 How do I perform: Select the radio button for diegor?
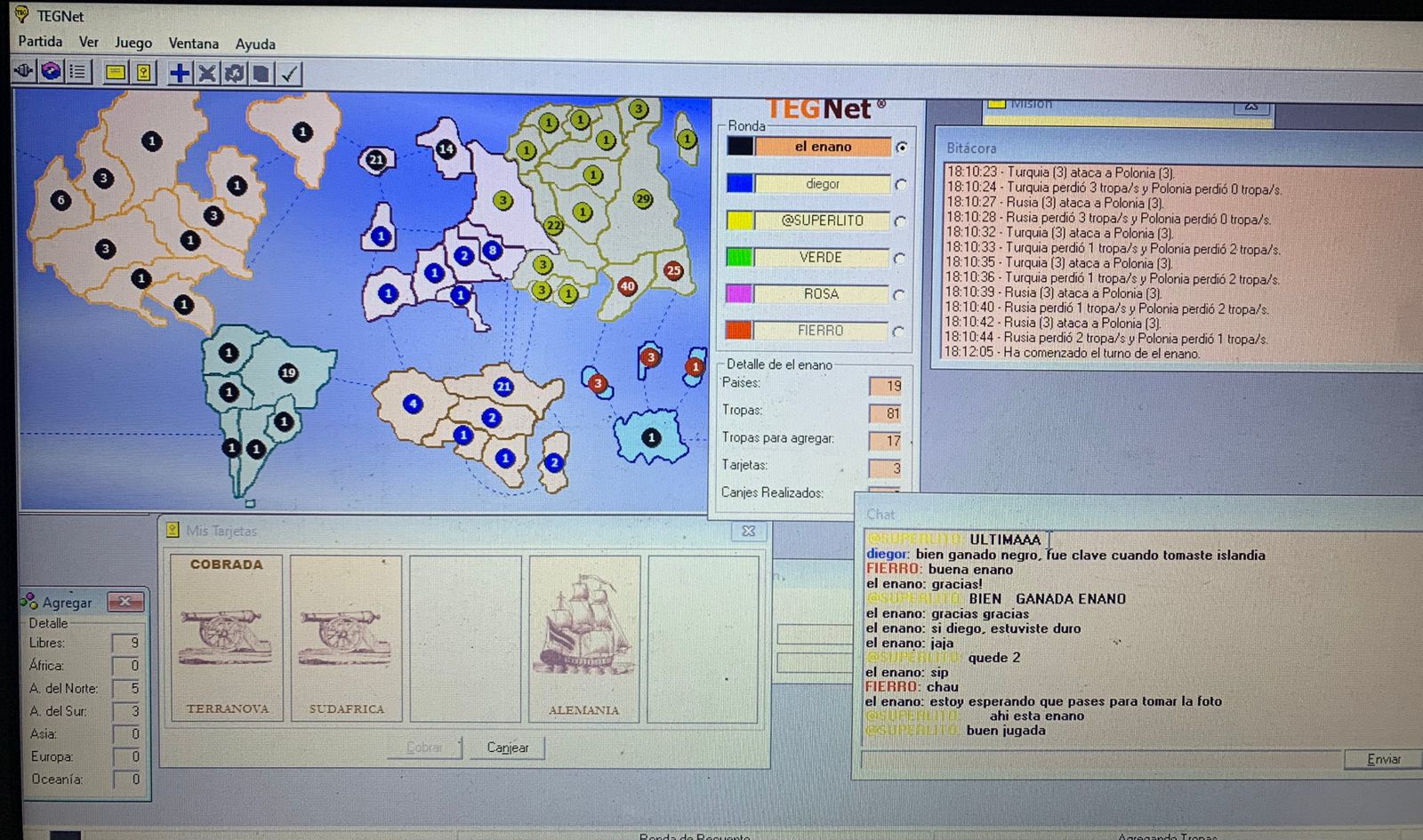point(901,185)
